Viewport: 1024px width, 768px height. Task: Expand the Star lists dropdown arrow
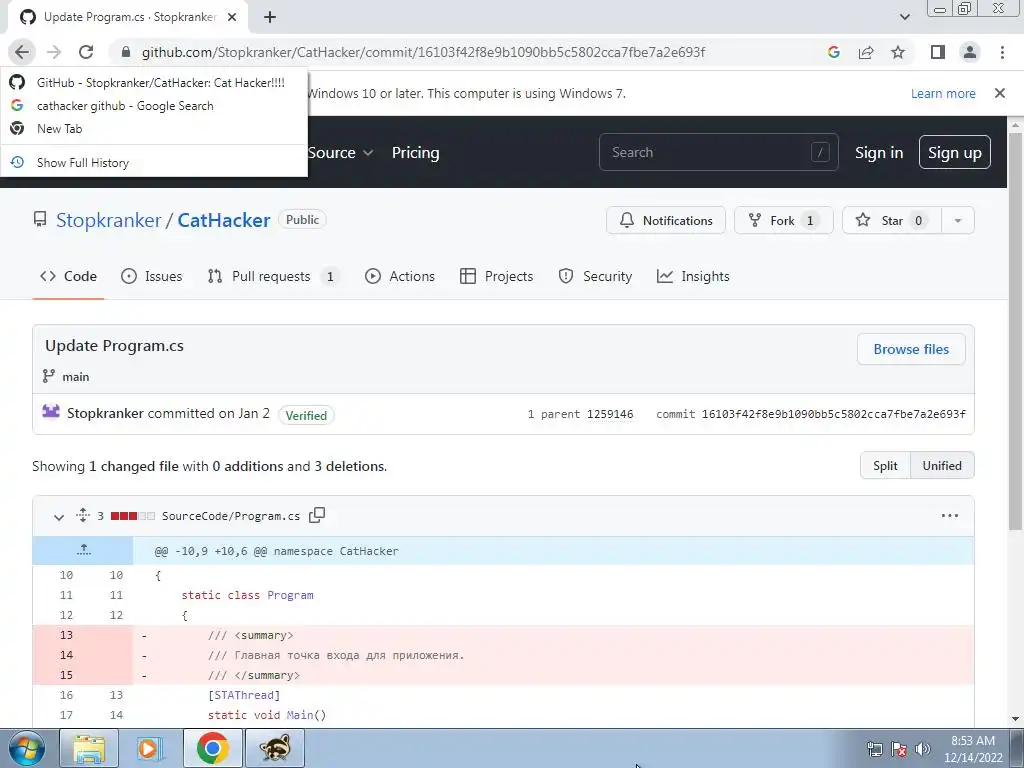coord(958,220)
